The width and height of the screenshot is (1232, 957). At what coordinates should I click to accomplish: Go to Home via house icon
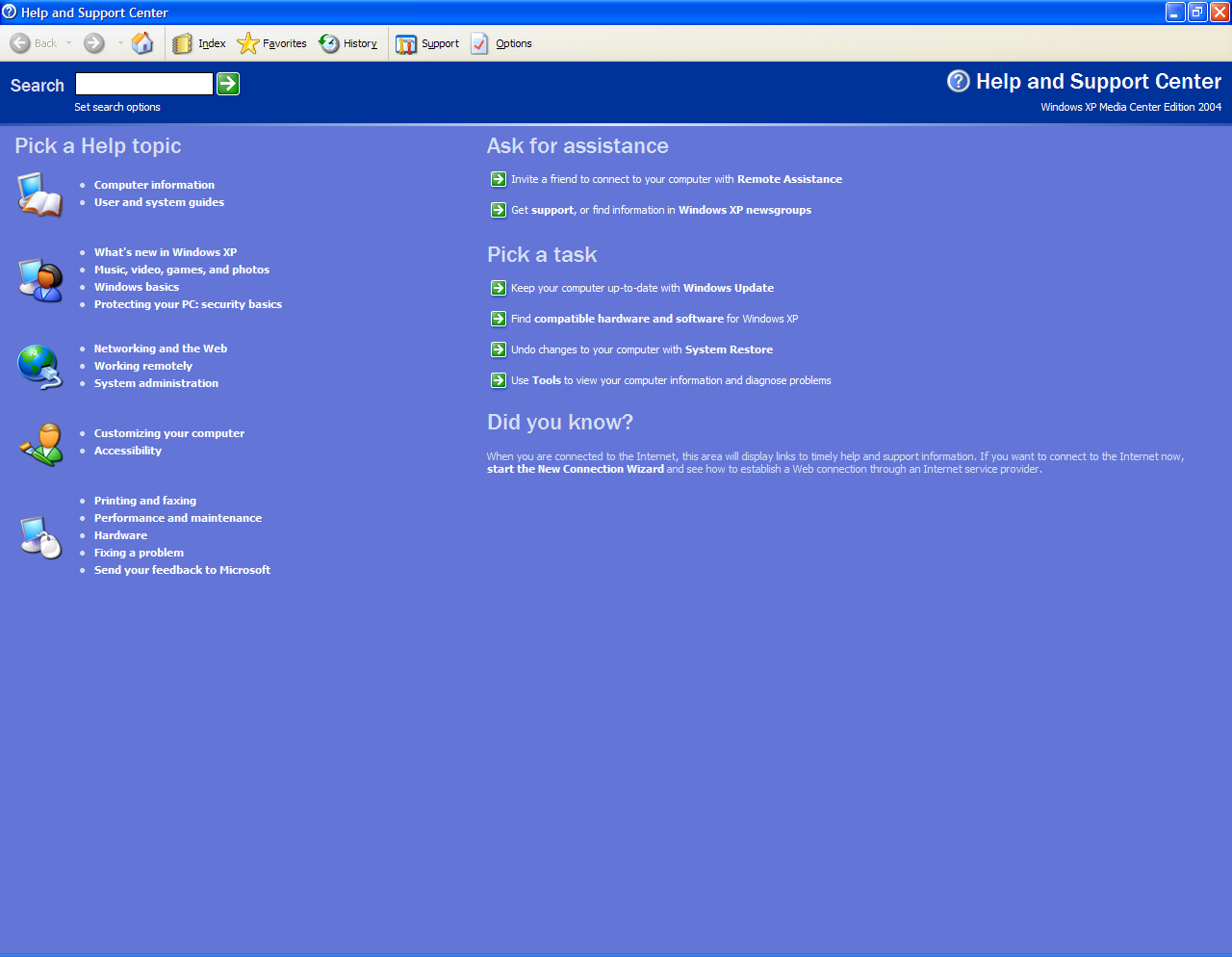(142, 43)
